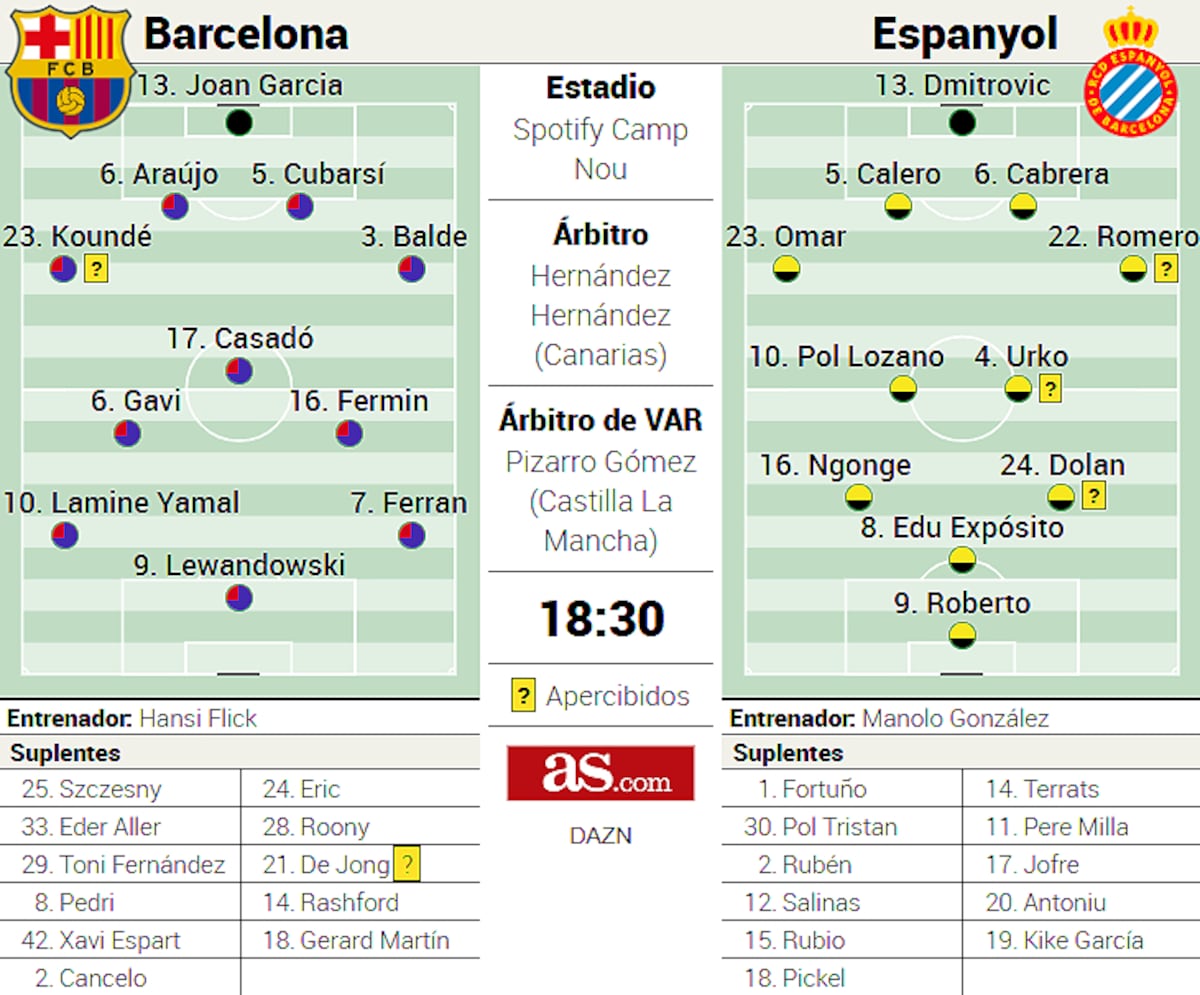This screenshot has width=1200, height=995.
Task: Click Lamine Yamal's player marker dot
Action: tap(64, 535)
